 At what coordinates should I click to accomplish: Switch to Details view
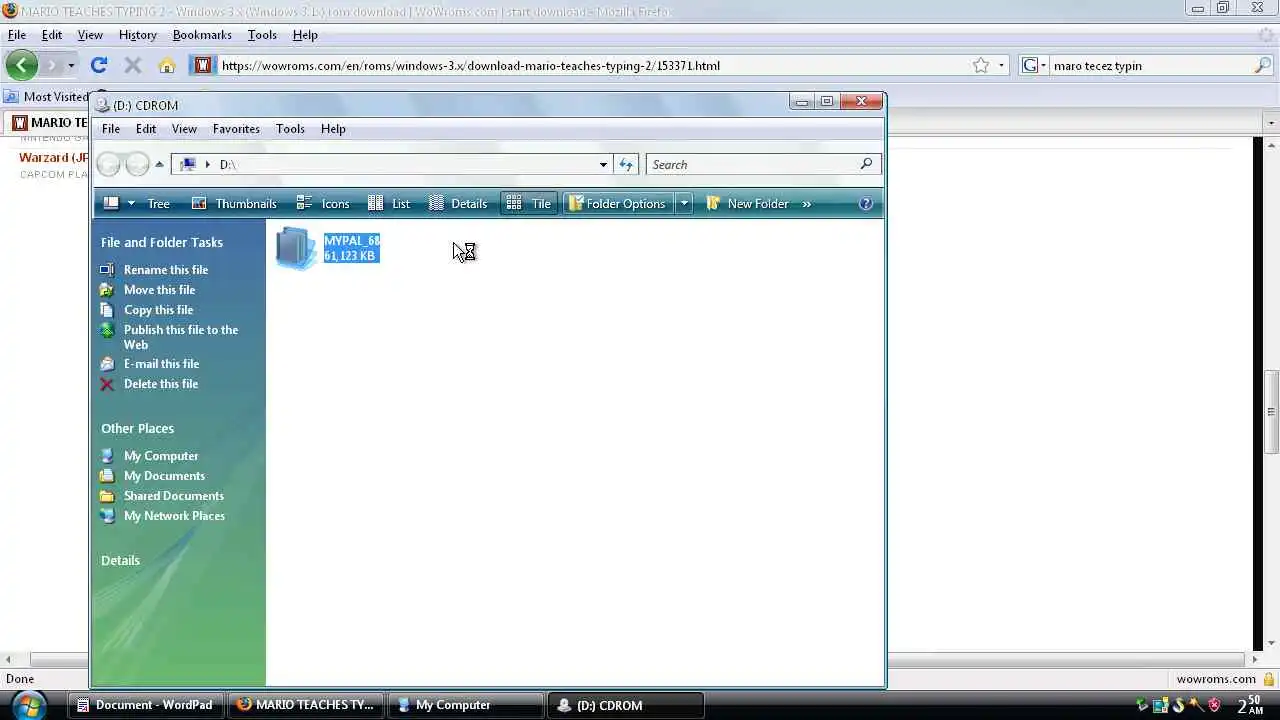(458, 203)
